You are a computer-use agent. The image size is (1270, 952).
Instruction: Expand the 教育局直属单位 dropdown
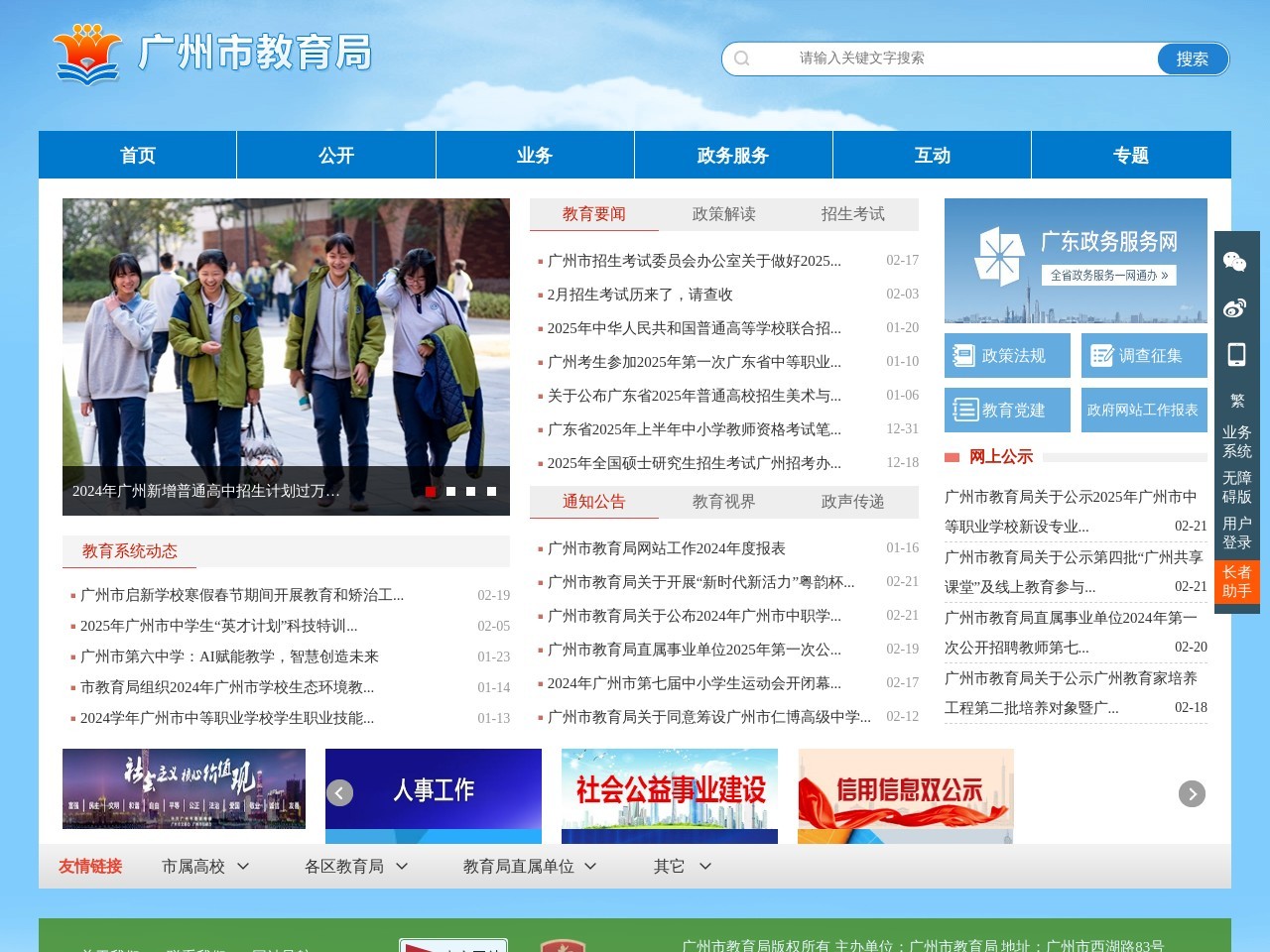coord(530,867)
